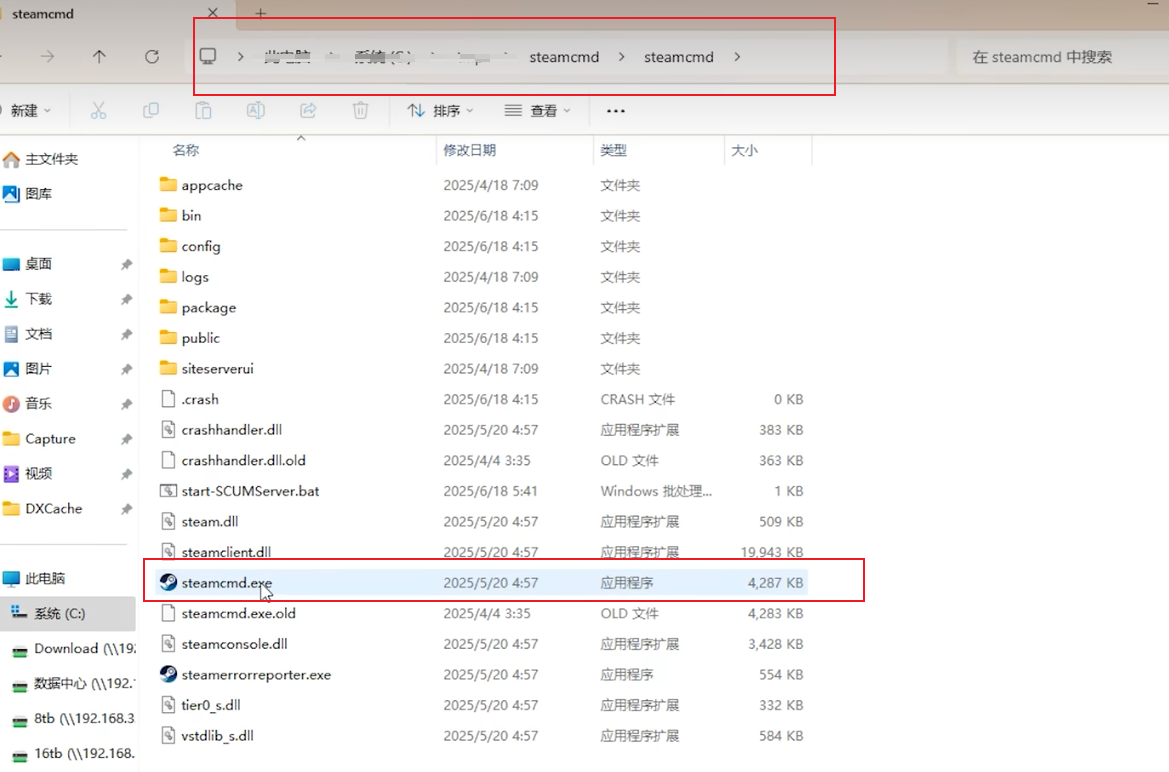The width and height of the screenshot is (1169, 772).
Task: Select the config folder
Action: (482, 246)
